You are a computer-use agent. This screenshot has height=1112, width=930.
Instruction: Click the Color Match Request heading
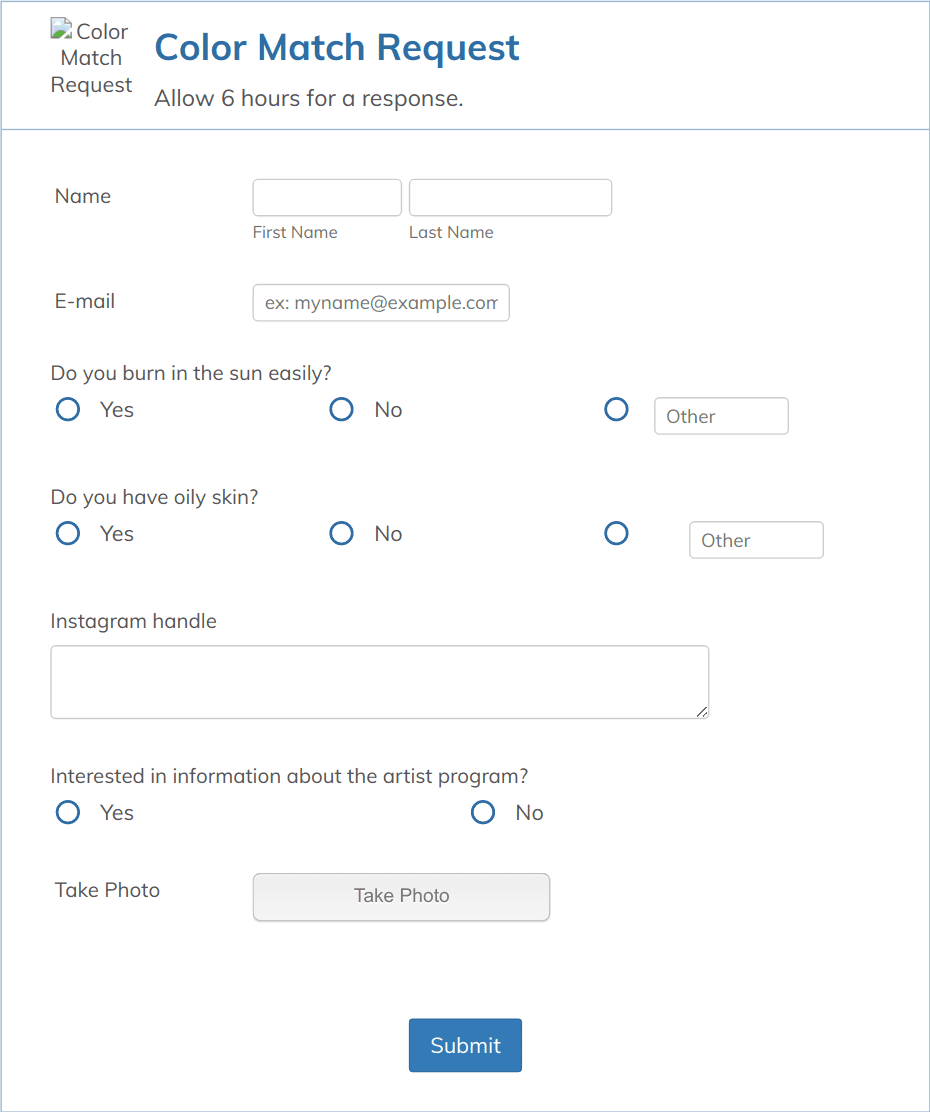click(x=336, y=47)
